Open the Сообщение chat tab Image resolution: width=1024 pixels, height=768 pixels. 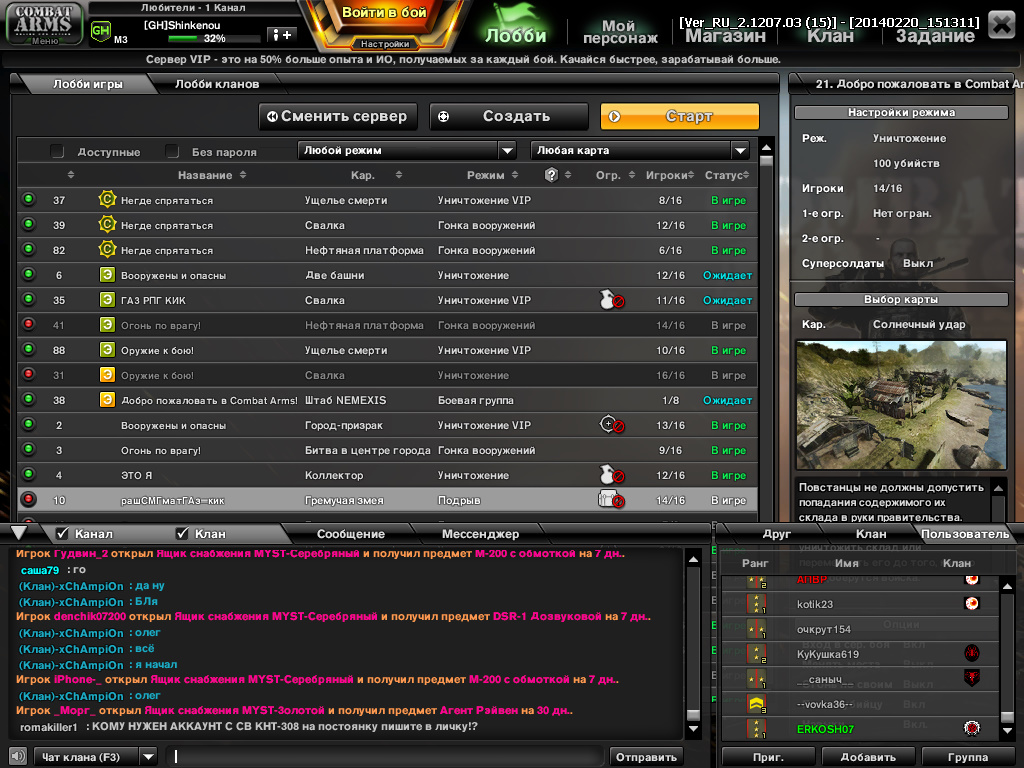[x=351, y=534]
